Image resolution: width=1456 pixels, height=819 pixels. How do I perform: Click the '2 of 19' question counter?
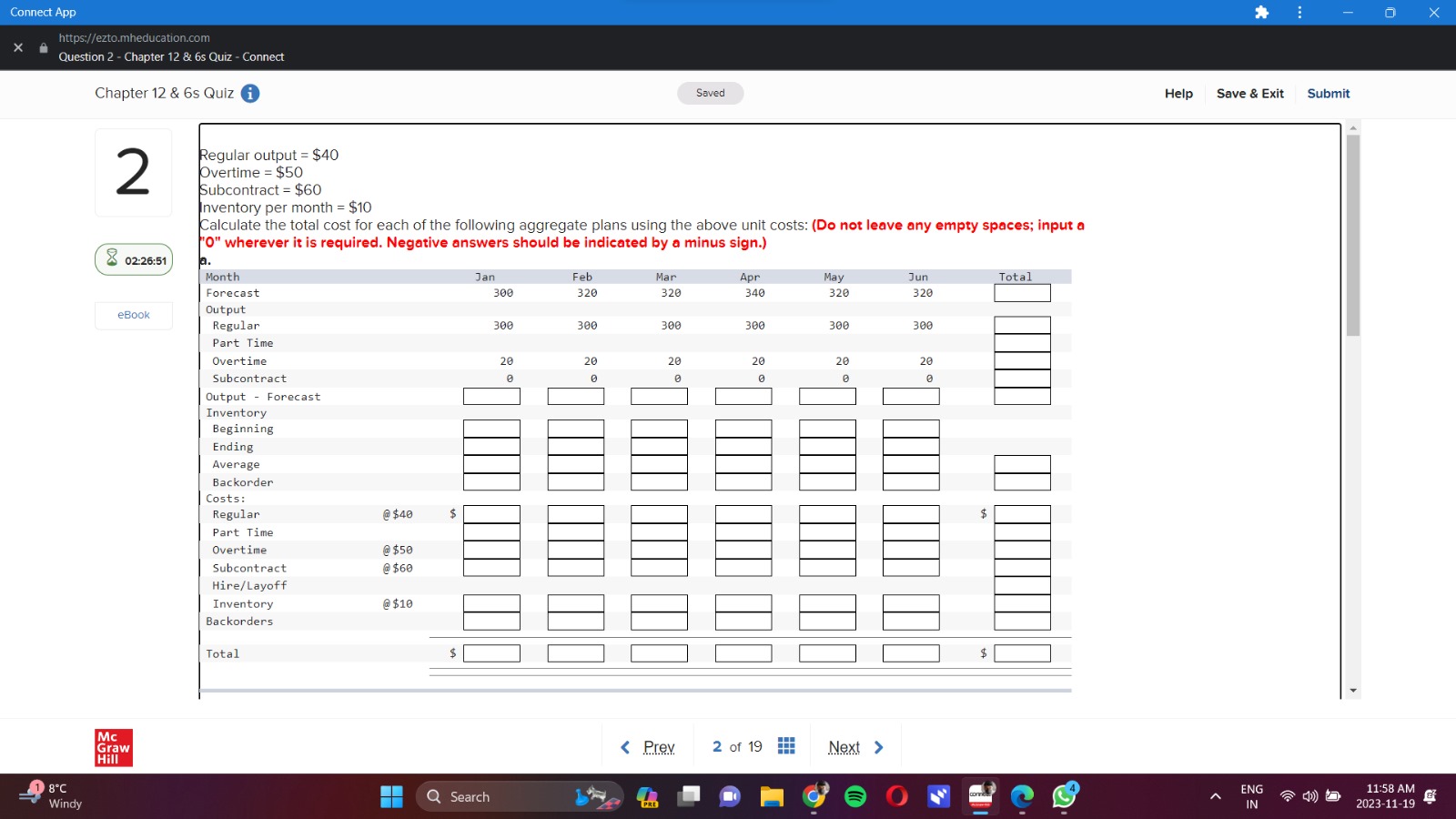point(737,747)
